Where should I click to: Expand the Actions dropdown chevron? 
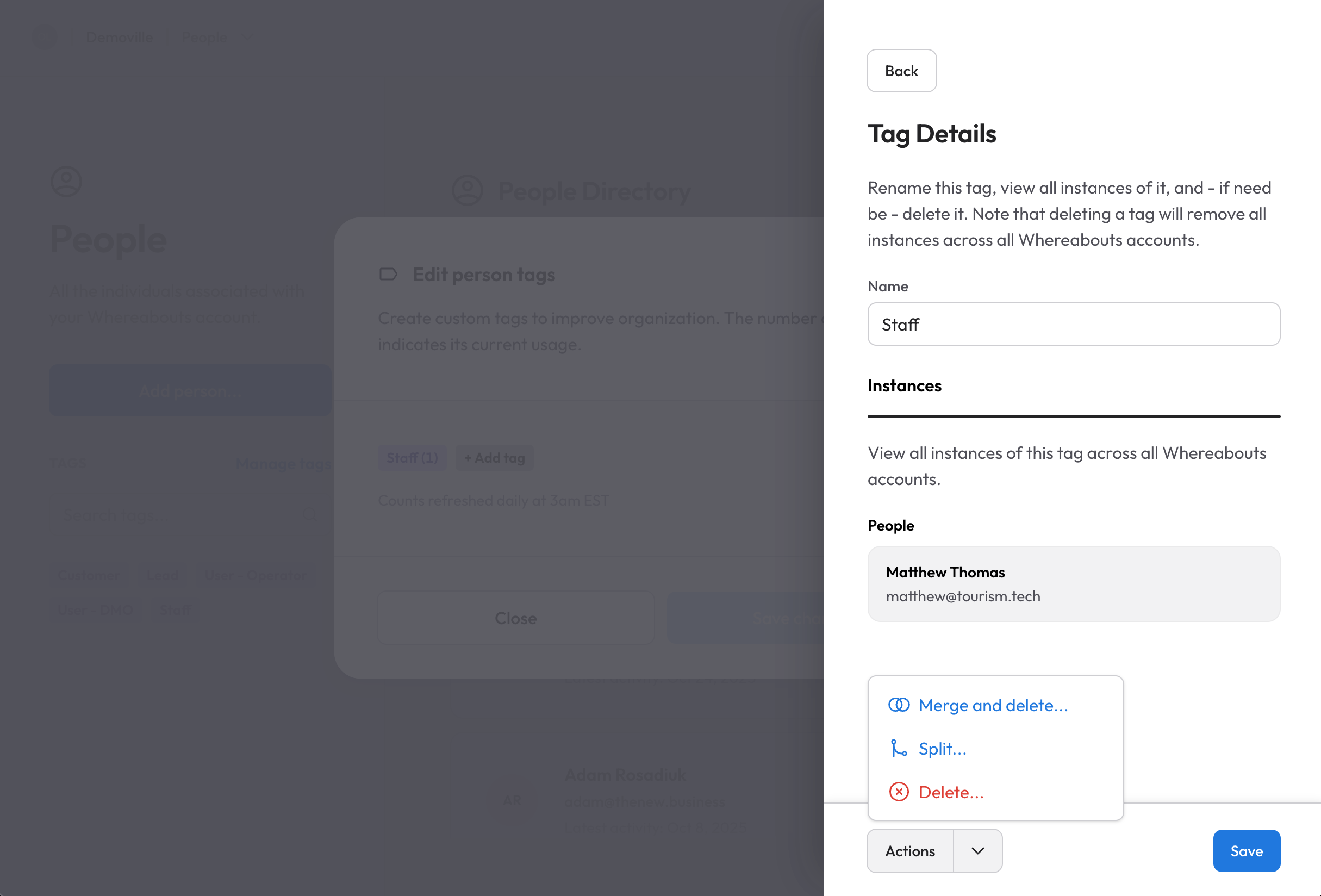(977, 851)
